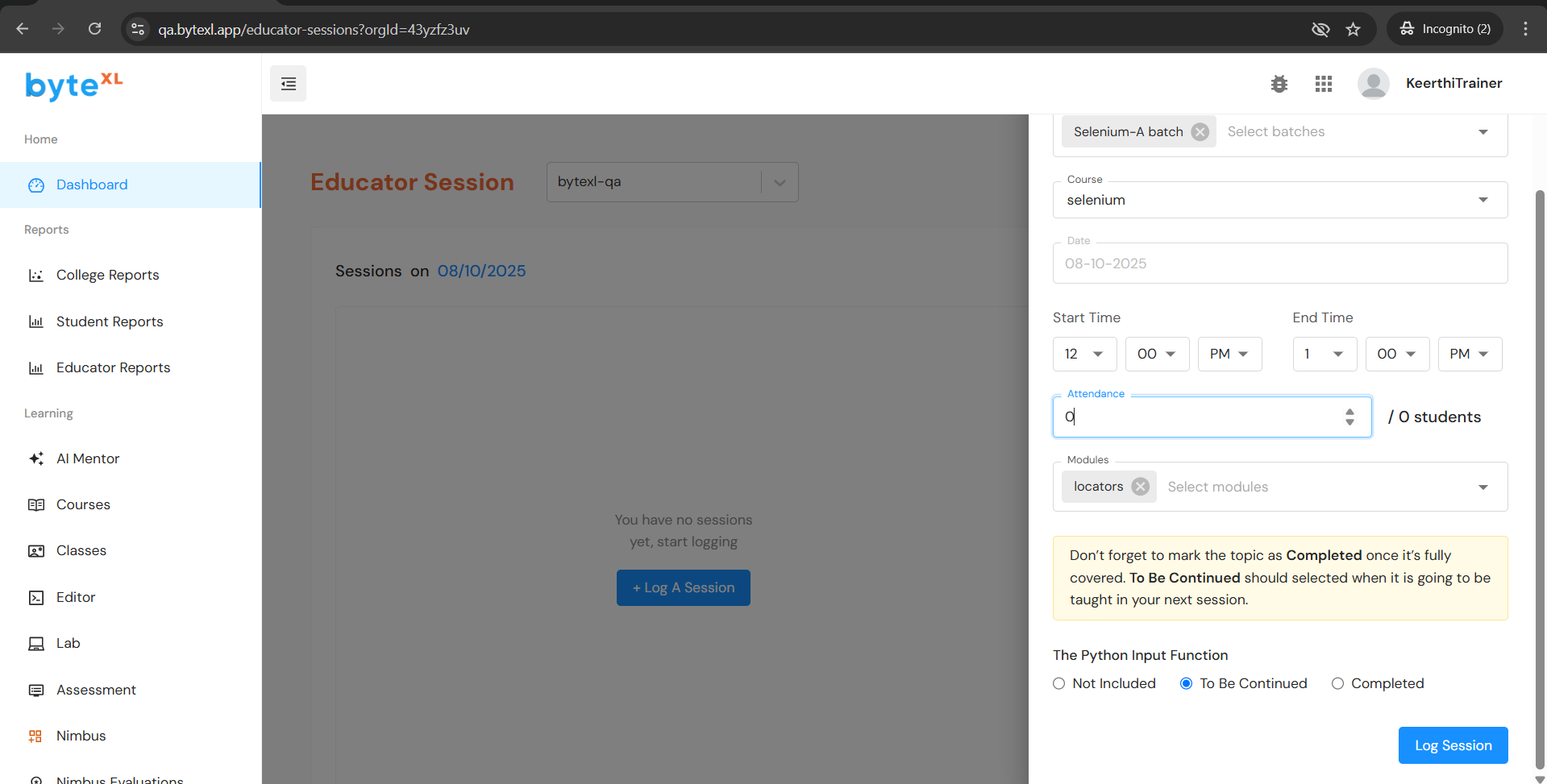
Task: Expand the Course selenium dropdown
Action: click(x=1279, y=200)
